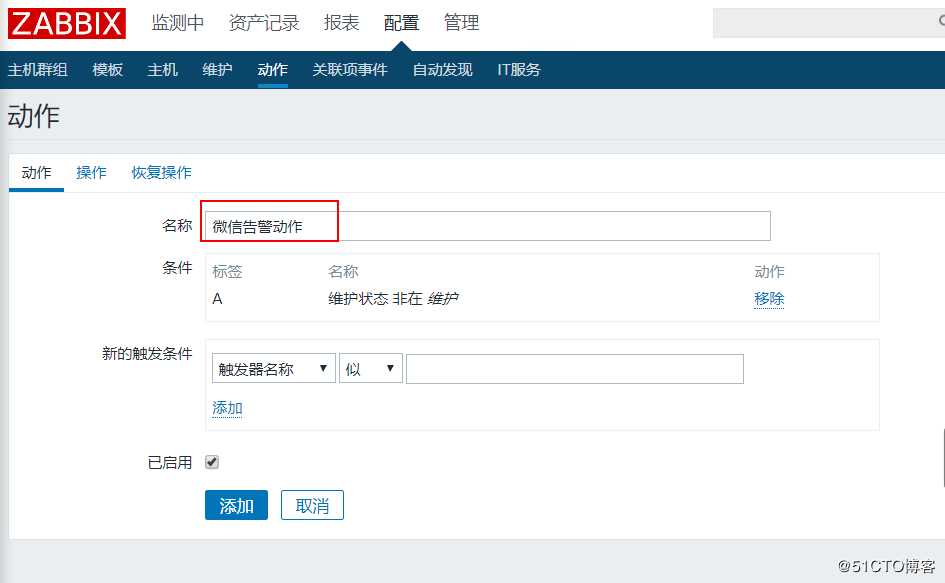Go to 主机 submenu
The image size is (945, 583).
(x=163, y=70)
